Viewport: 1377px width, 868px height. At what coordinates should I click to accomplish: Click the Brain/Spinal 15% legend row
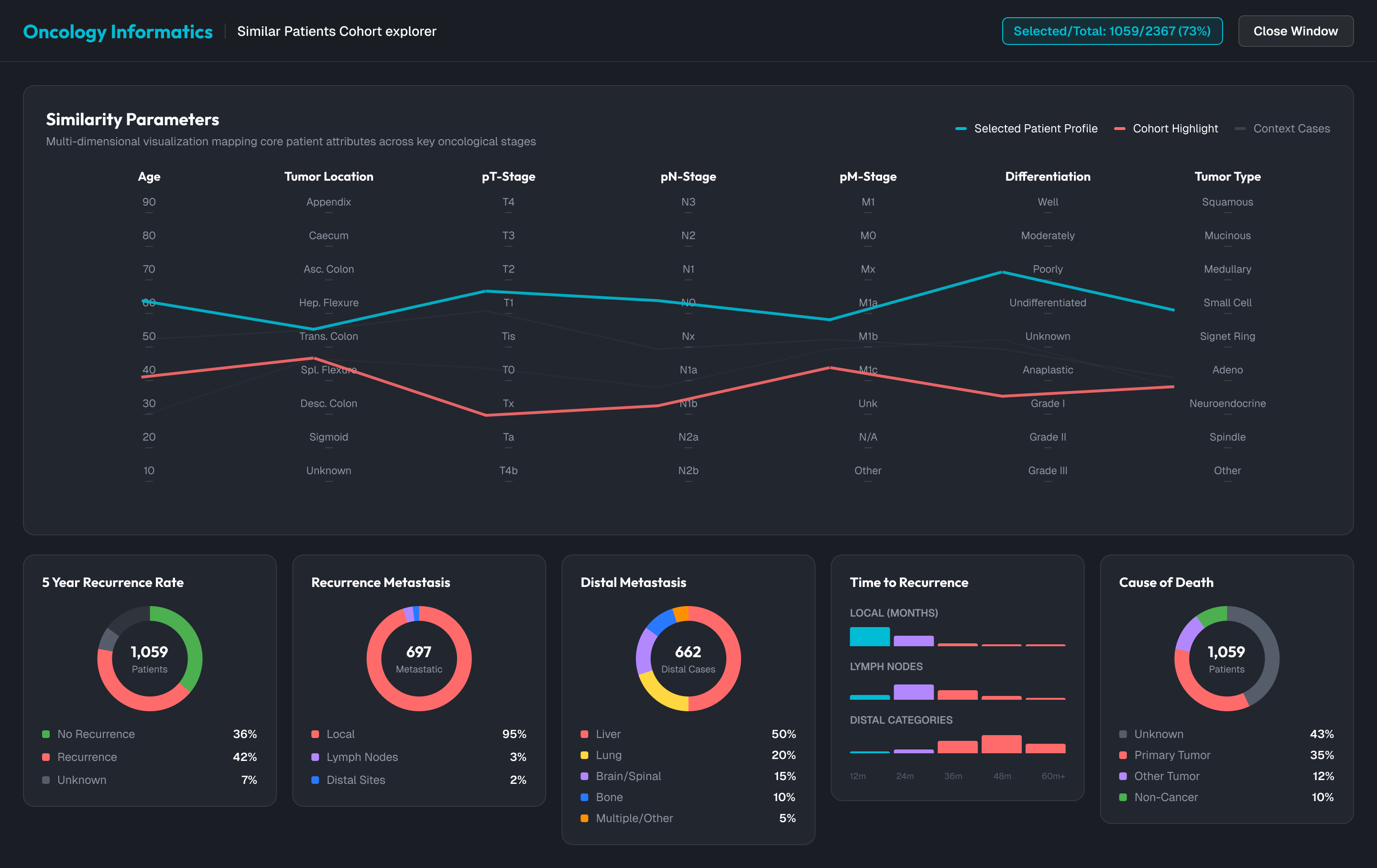click(688, 776)
